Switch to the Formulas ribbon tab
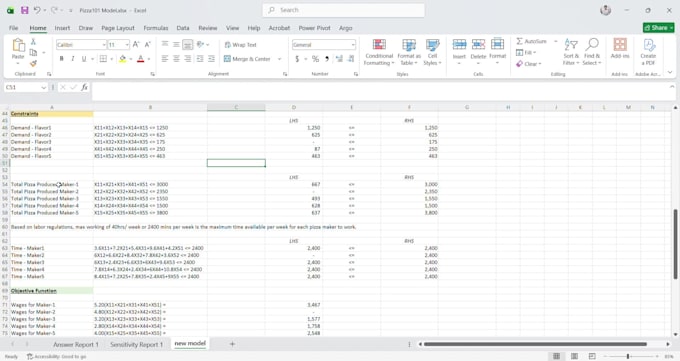This screenshot has width=680, height=361. click(x=156, y=28)
